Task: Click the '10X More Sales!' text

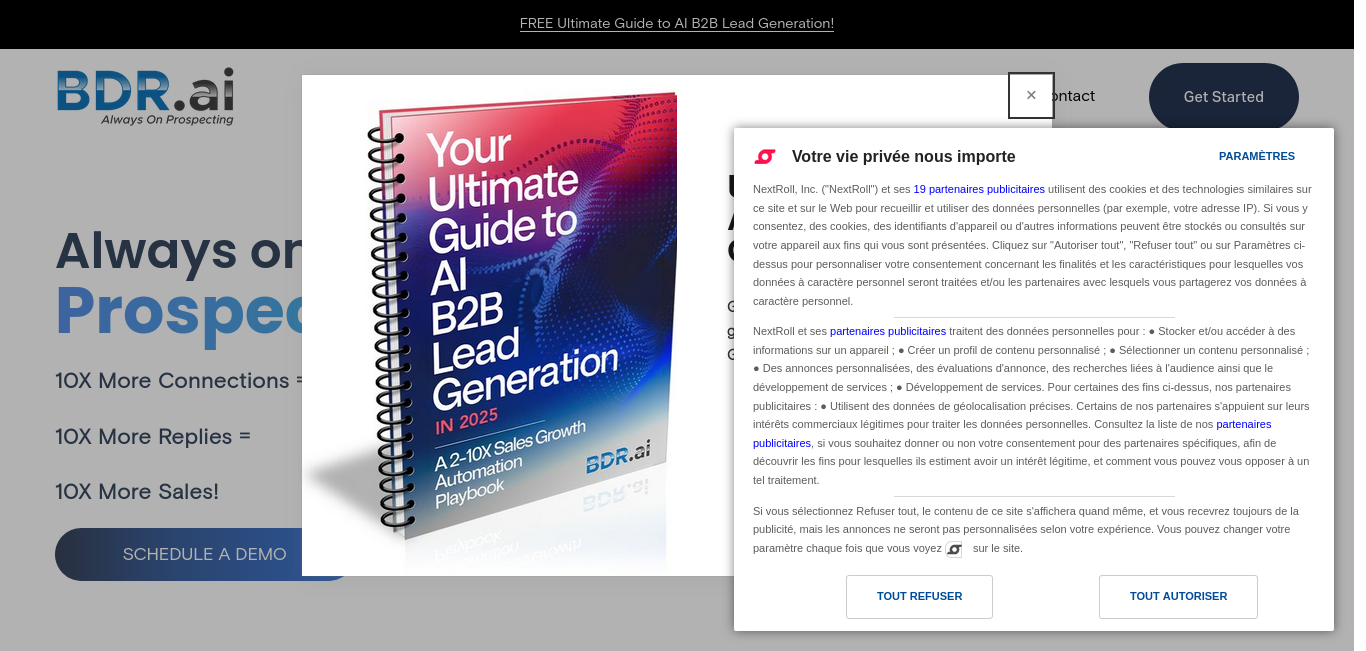Action: click(137, 492)
